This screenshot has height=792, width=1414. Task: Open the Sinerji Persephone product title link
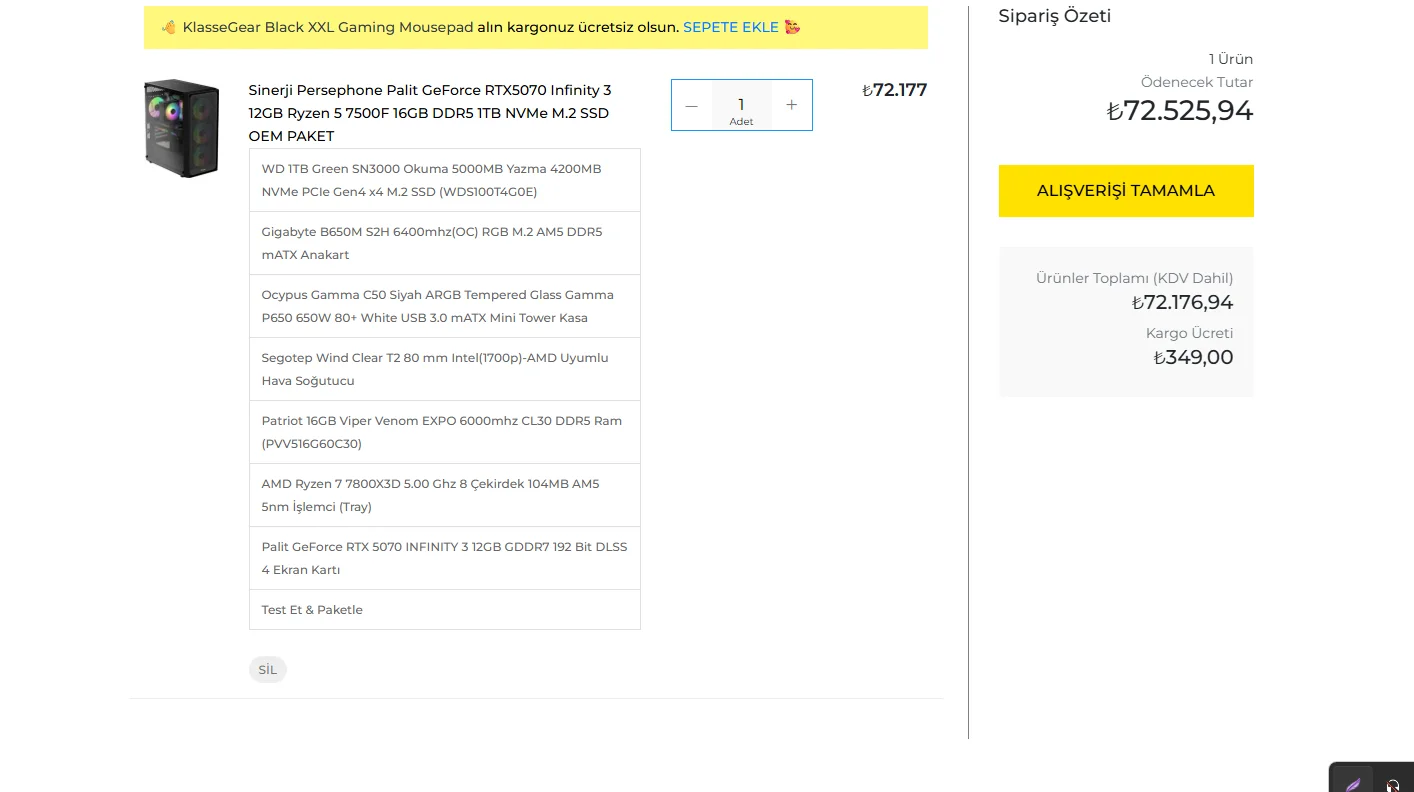(x=429, y=113)
